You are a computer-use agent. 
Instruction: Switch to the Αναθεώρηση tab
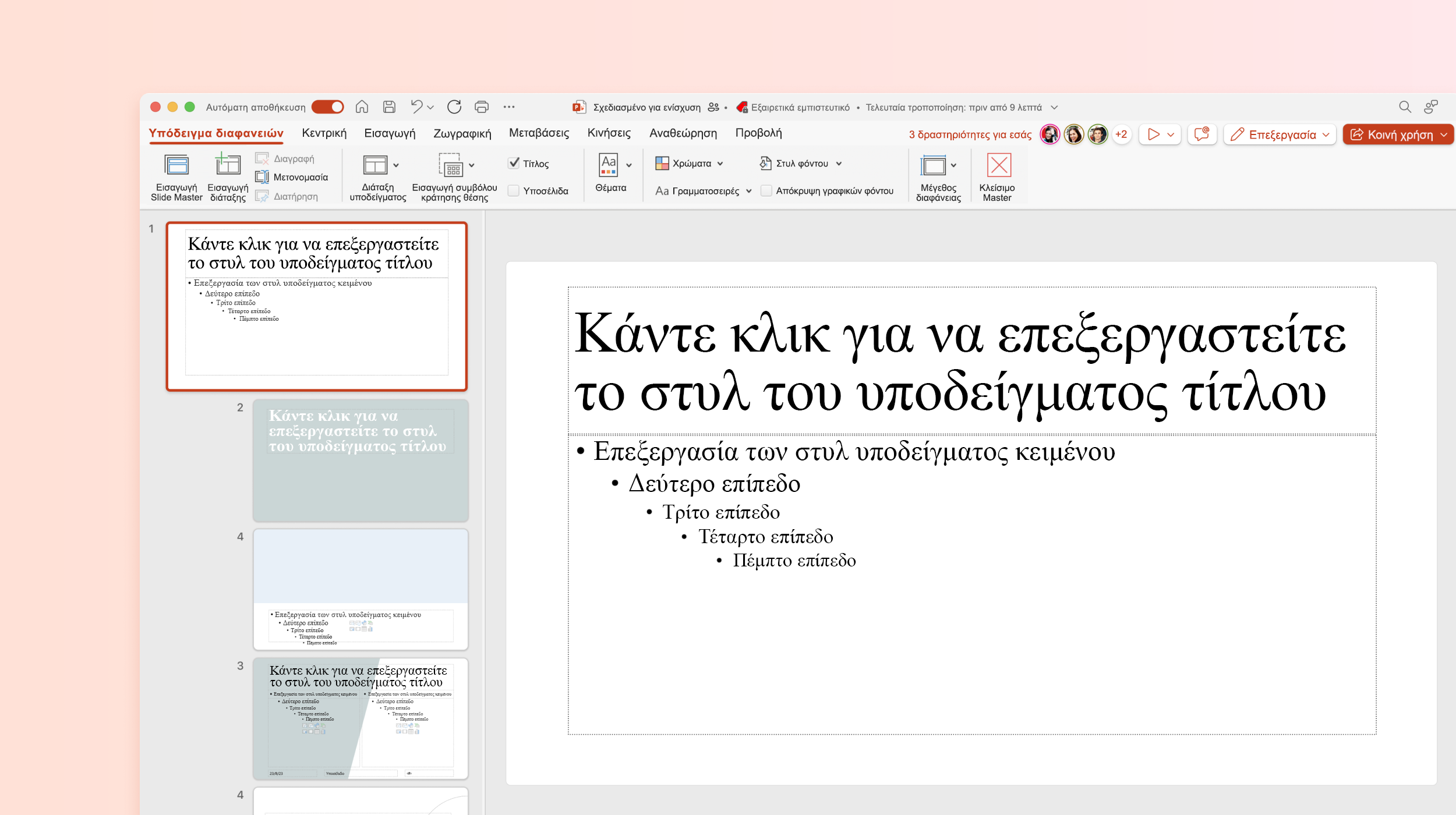click(683, 133)
